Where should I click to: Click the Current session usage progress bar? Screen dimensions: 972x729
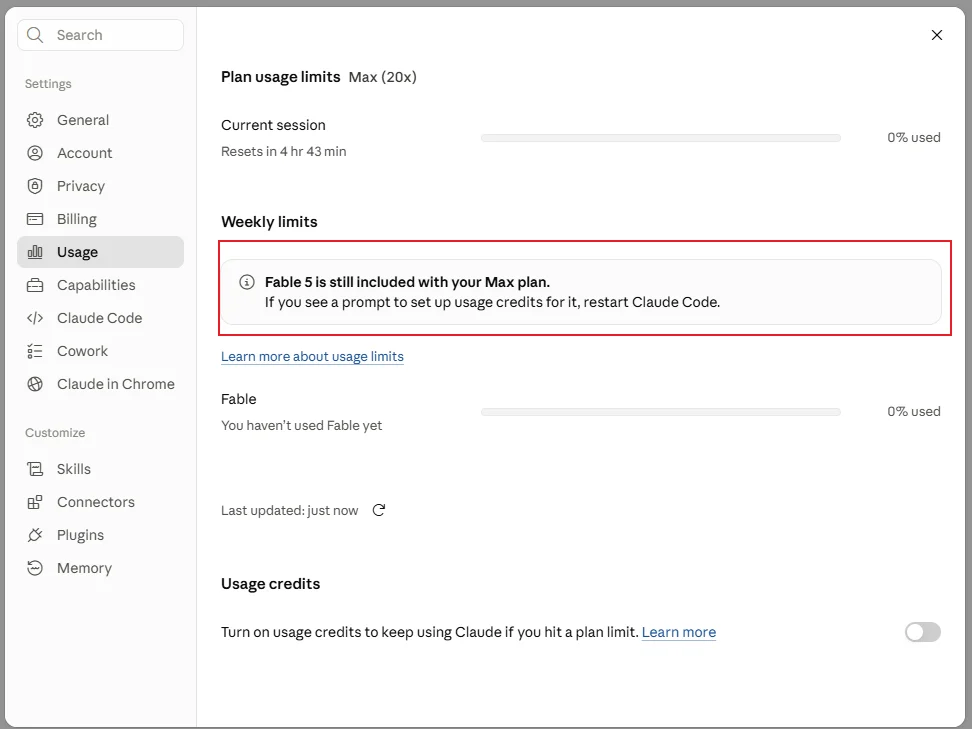coord(661,138)
